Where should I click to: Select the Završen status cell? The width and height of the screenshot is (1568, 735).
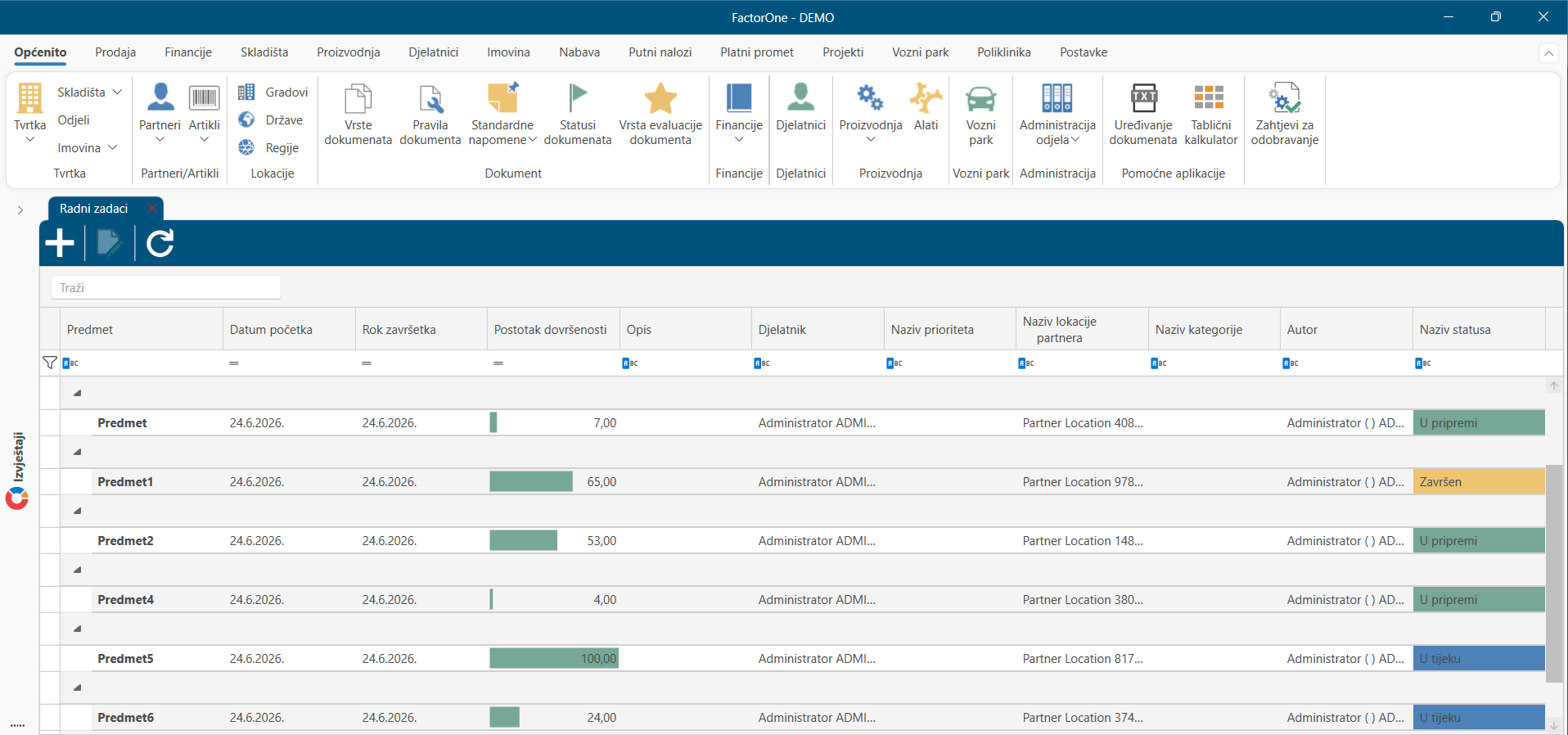1479,482
